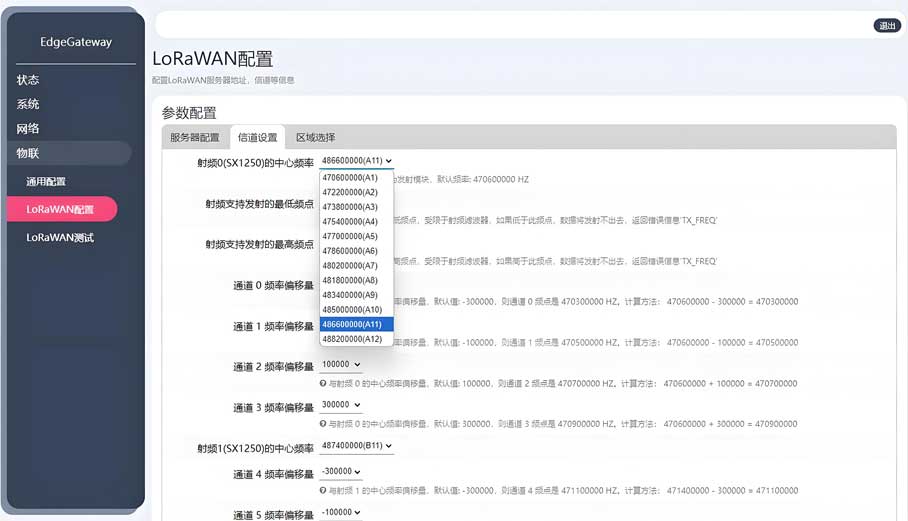
Task: Open the 通道 4 频率偏移量 dropdown
Action: (341, 472)
